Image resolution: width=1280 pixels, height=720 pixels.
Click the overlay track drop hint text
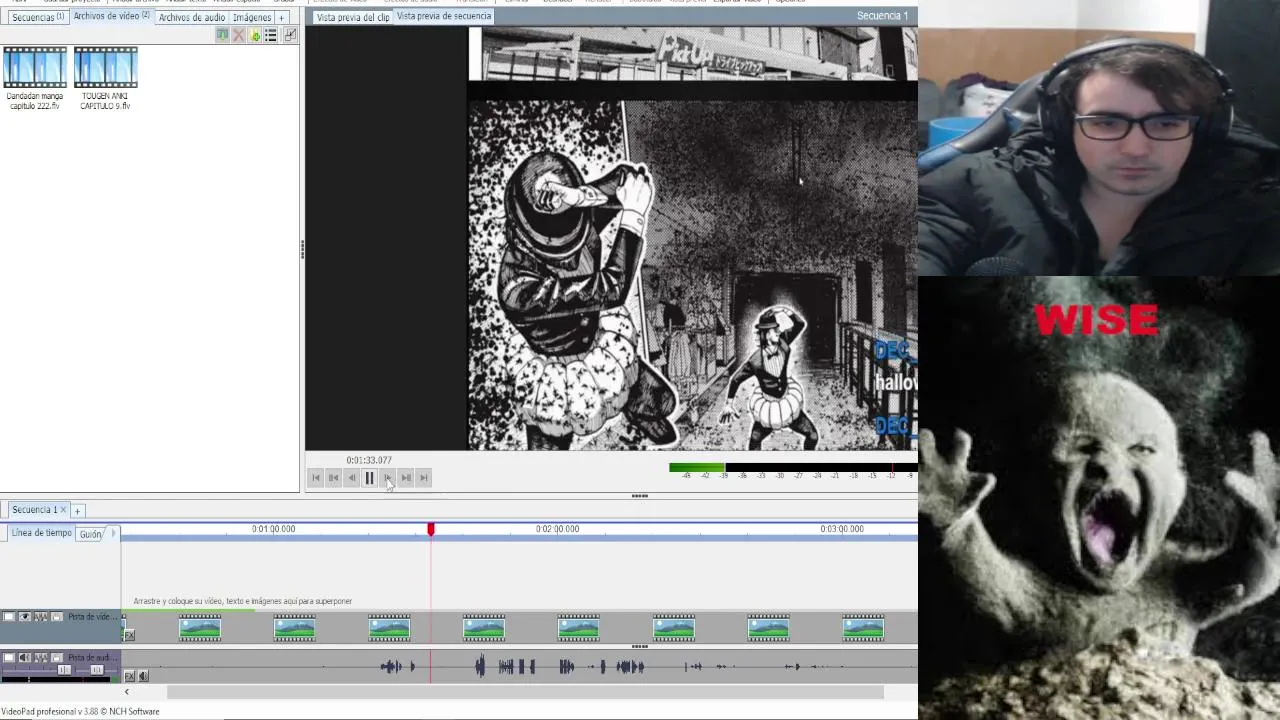[x=243, y=601]
